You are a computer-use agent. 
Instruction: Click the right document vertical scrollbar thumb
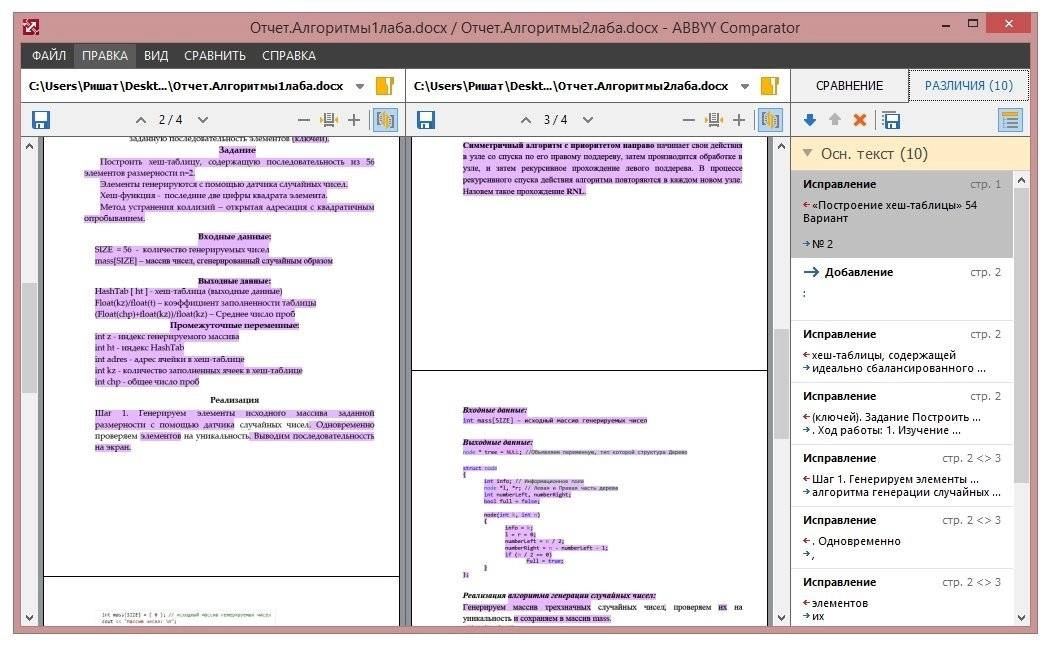(780, 383)
